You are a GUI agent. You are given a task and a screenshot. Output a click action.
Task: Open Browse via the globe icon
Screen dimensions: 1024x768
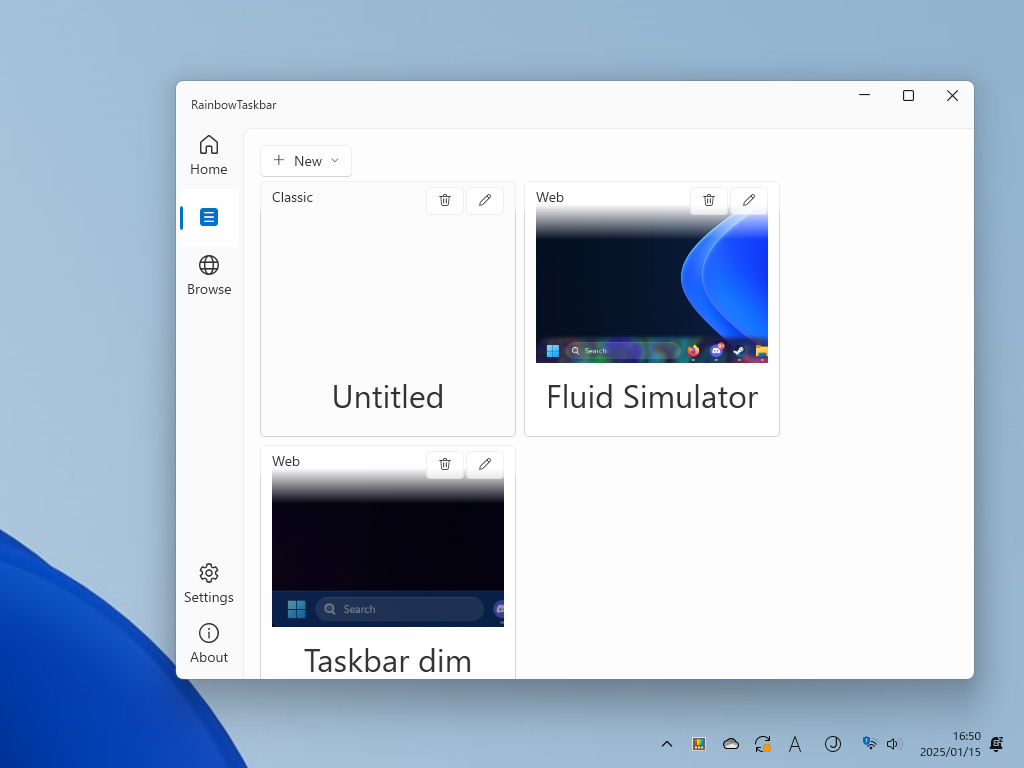pyautogui.click(x=208, y=264)
